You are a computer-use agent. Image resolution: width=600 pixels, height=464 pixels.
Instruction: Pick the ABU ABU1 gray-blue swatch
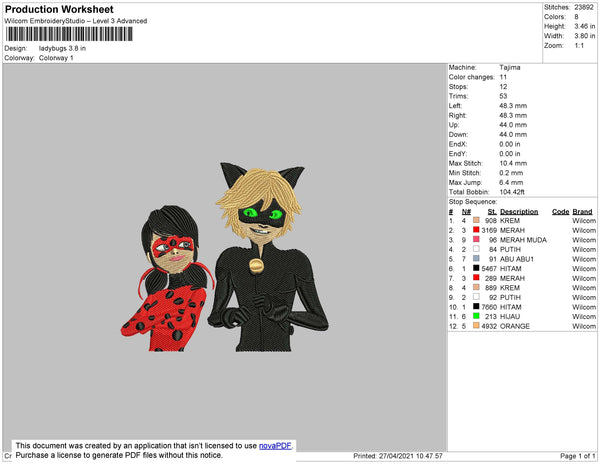pos(476,259)
